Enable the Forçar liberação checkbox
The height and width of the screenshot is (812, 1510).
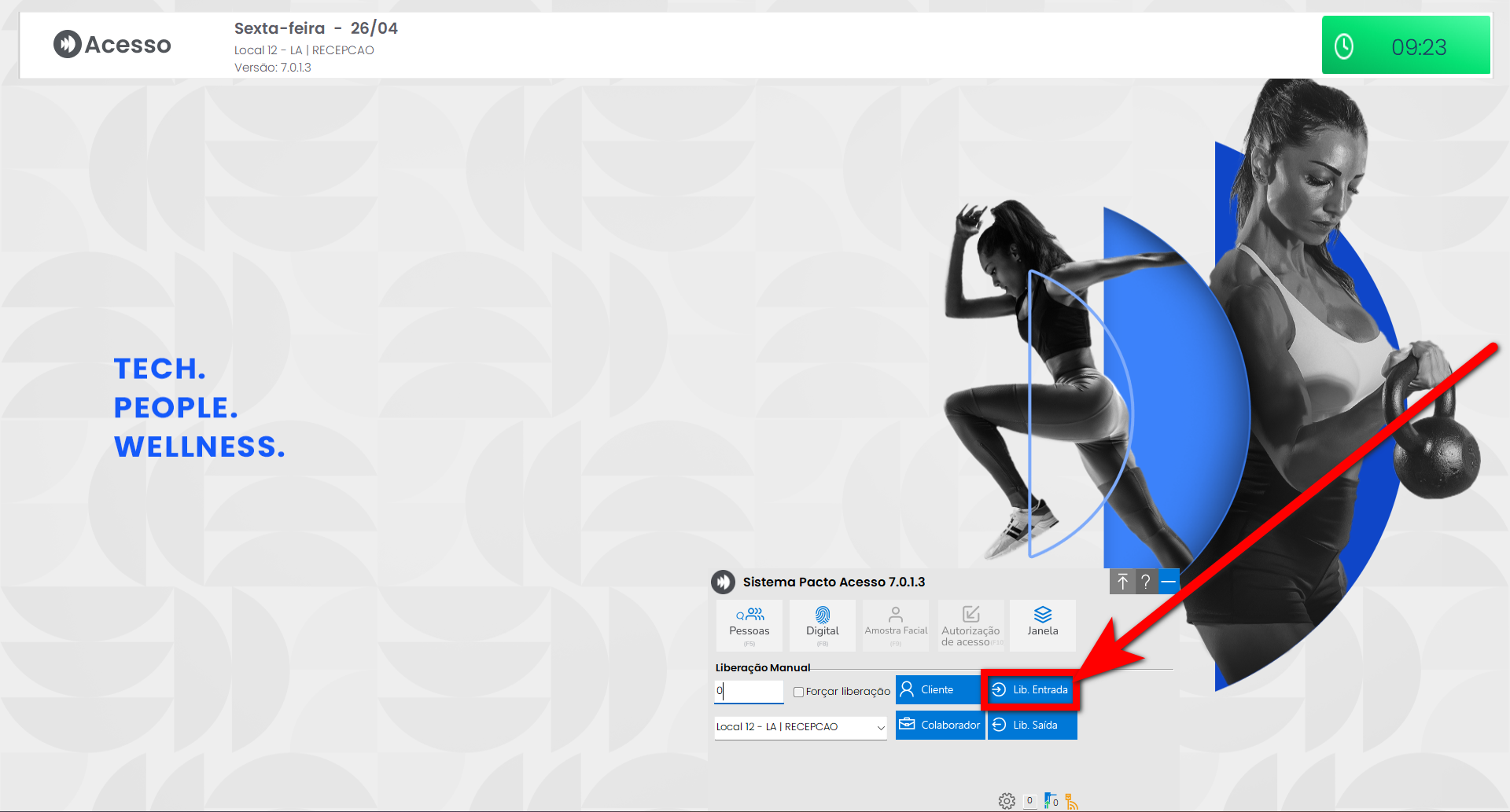coord(798,692)
